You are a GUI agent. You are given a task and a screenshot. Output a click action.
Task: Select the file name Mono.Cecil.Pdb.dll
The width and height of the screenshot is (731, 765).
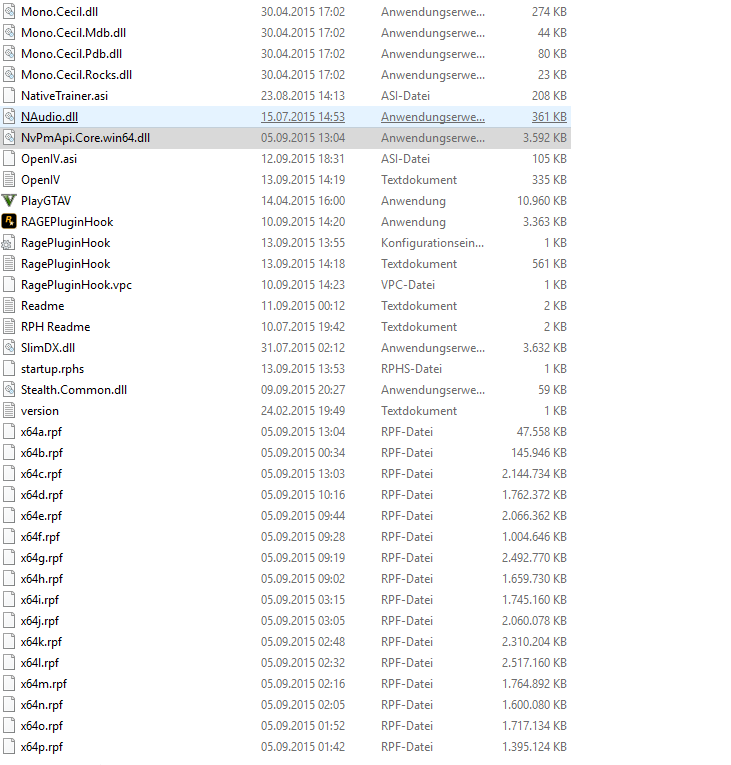(x=71, y=54)
